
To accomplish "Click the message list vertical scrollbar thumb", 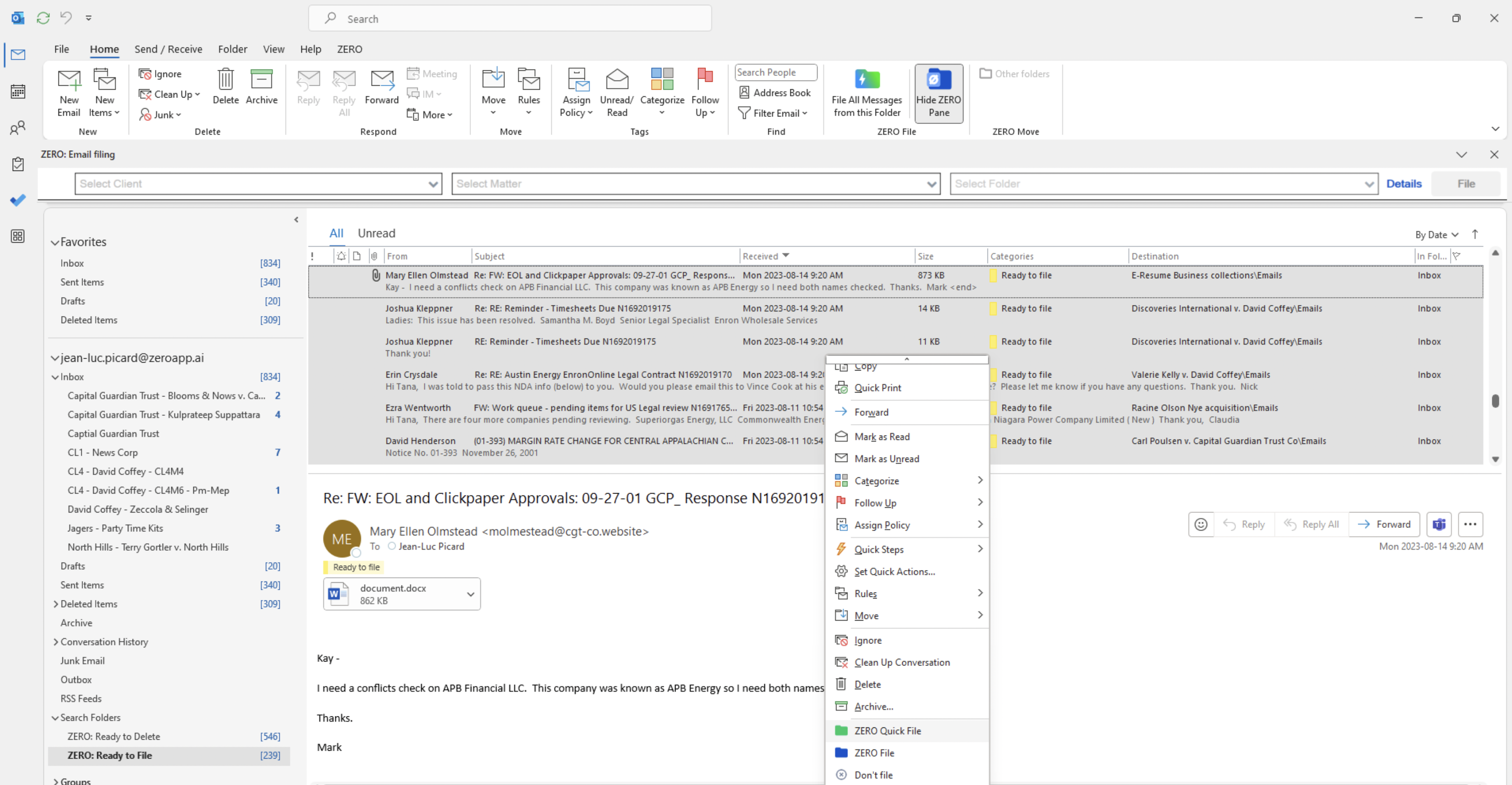I will pos(1495,401).
